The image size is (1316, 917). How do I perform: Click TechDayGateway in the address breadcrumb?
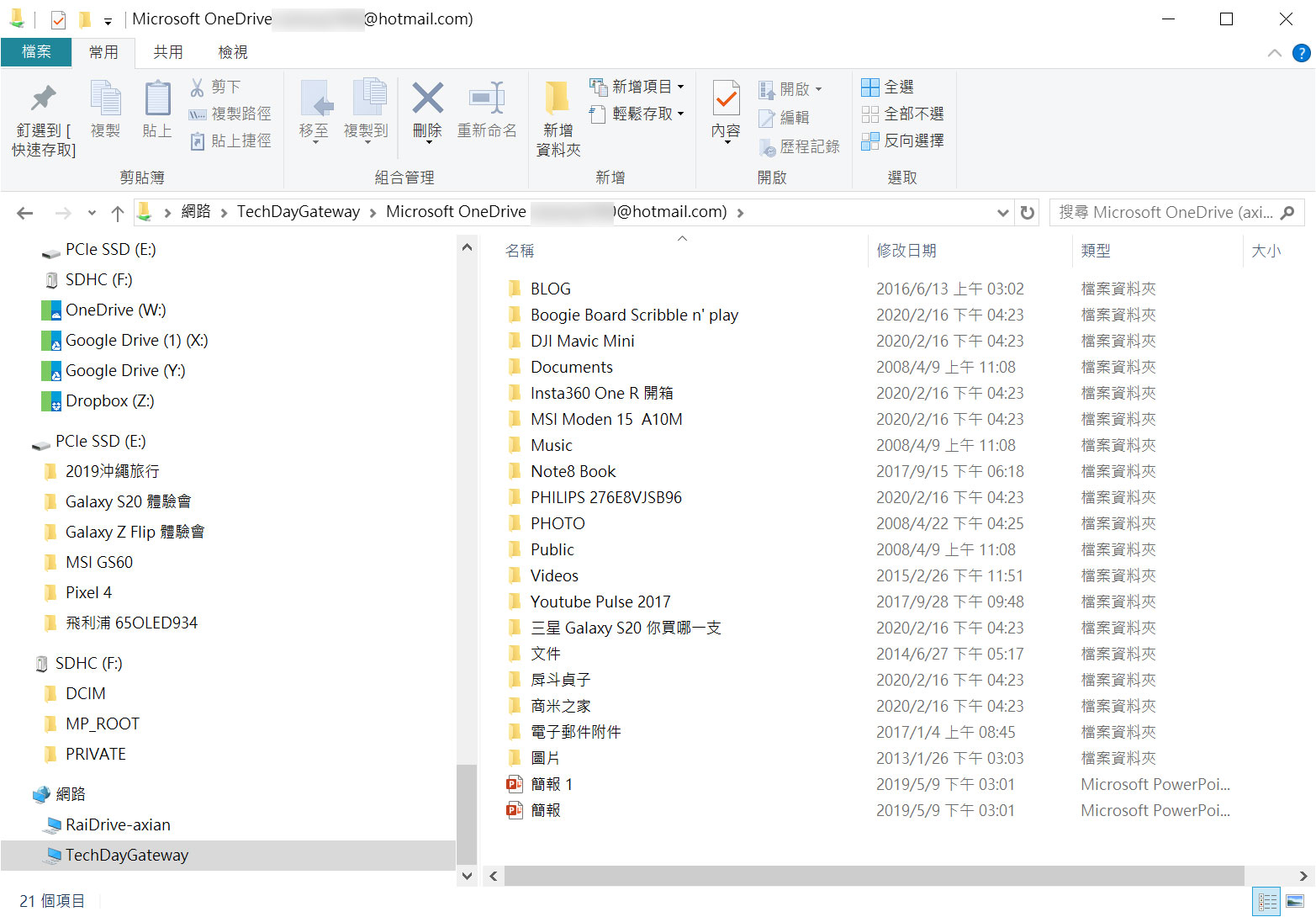(x=299, y=212)
